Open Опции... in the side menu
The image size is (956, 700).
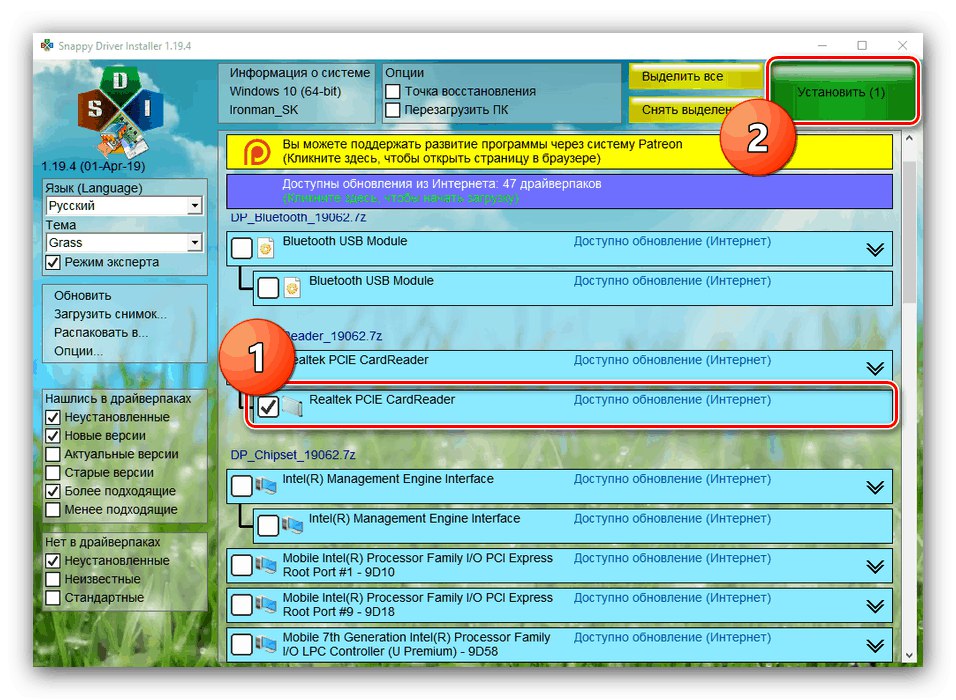[78, 351]
